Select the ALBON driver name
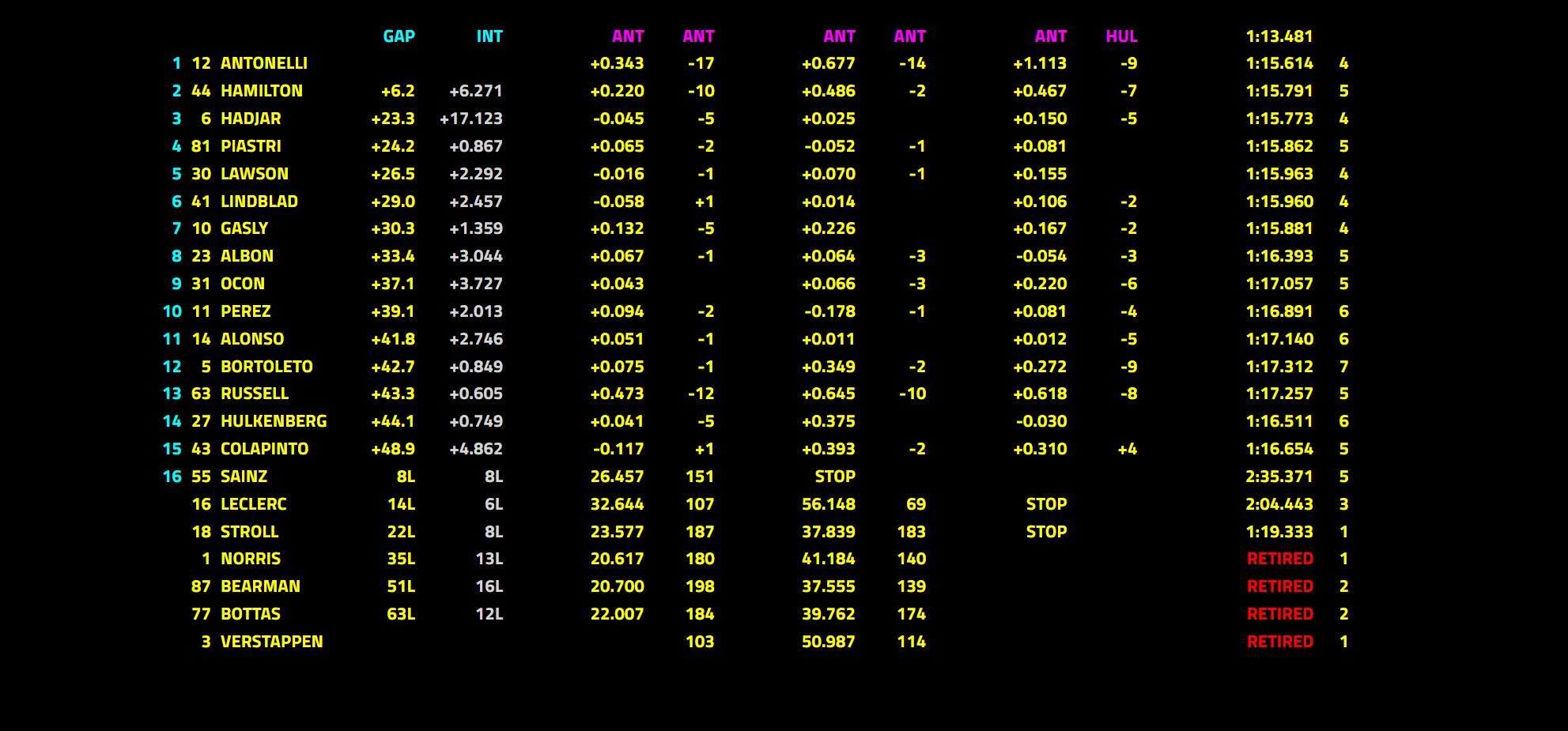Screen dimensions: 1568x731 247,256
